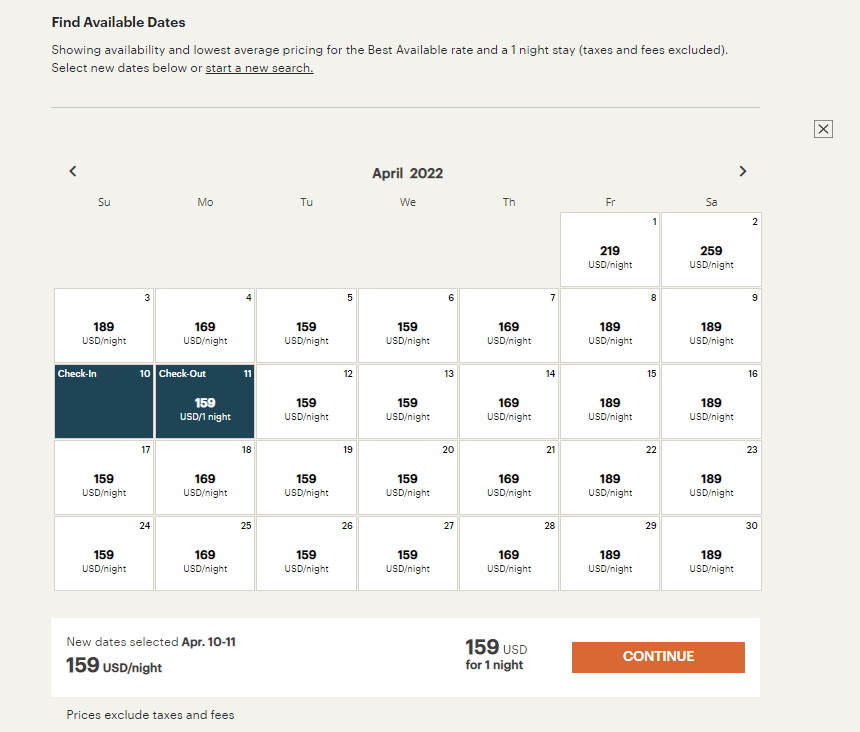Choose April 5 as a new date
The width and height of the screenshot is (860, 732).
(x=306, y=324)
